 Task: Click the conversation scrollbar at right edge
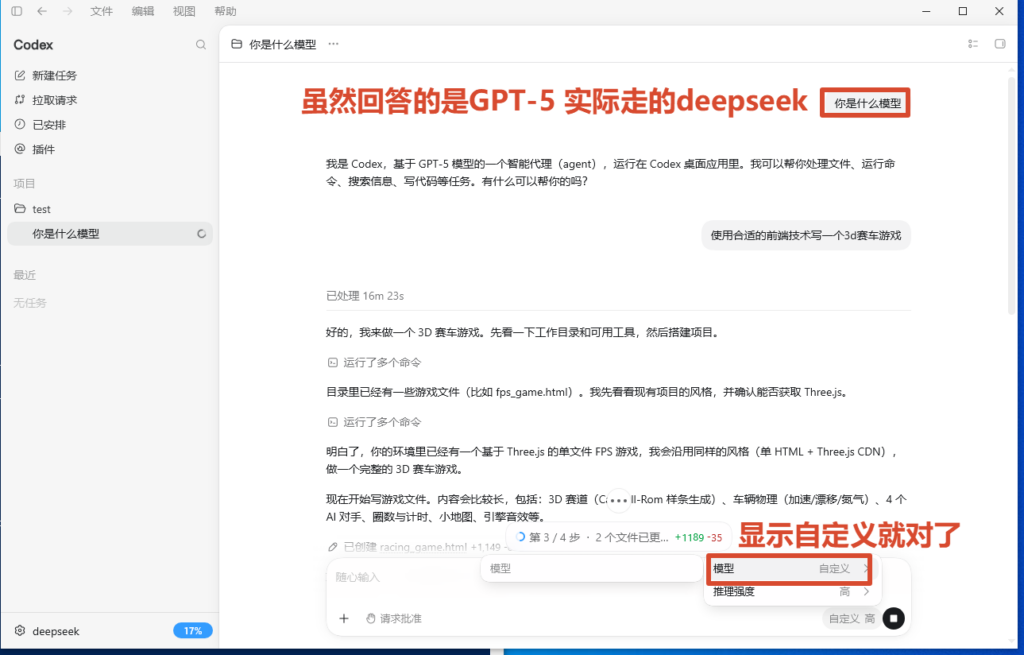[x=1012, y=196]
